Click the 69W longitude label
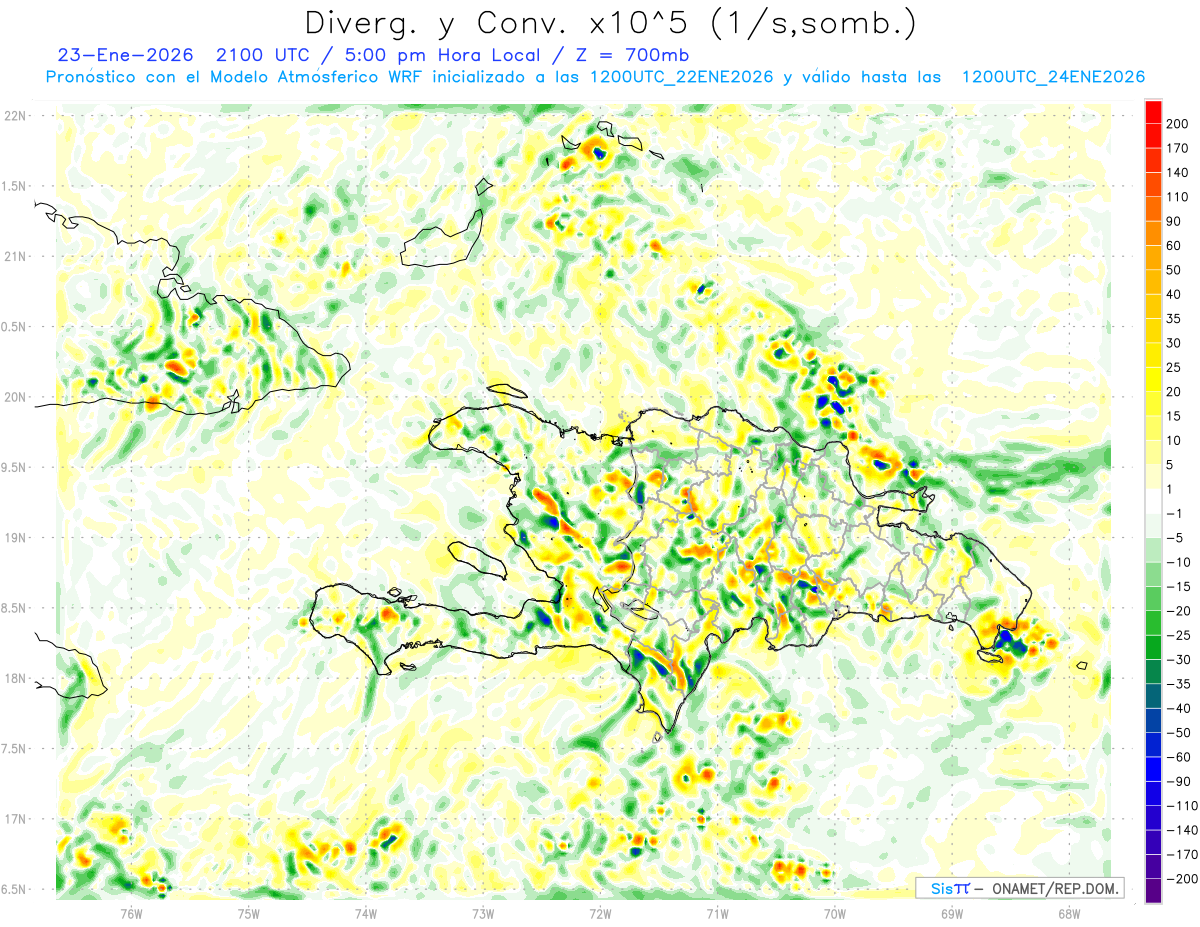This screenshot has height=927, width=1200. (951, 912)
